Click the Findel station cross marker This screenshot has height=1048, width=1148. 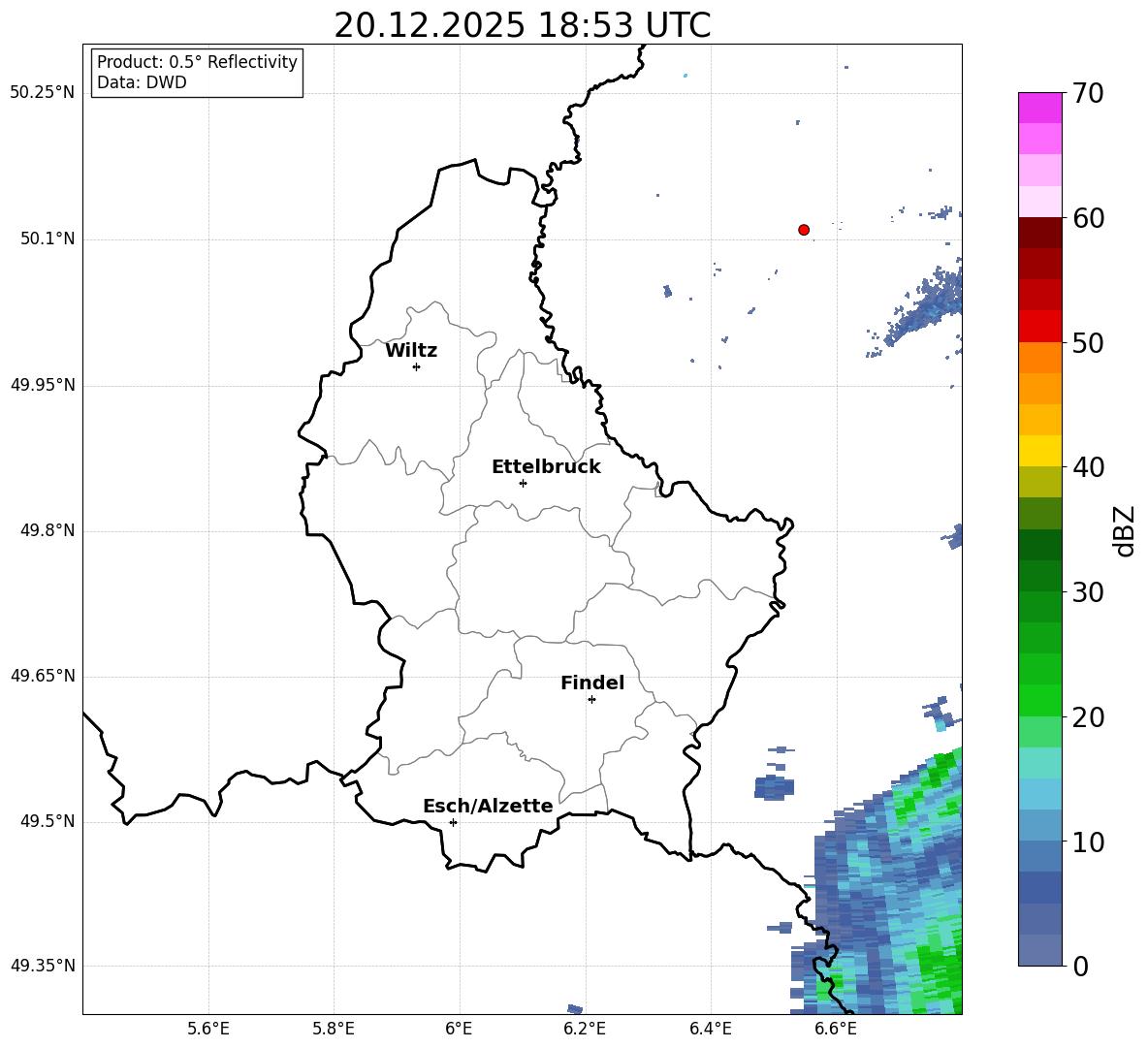[591, 700]
